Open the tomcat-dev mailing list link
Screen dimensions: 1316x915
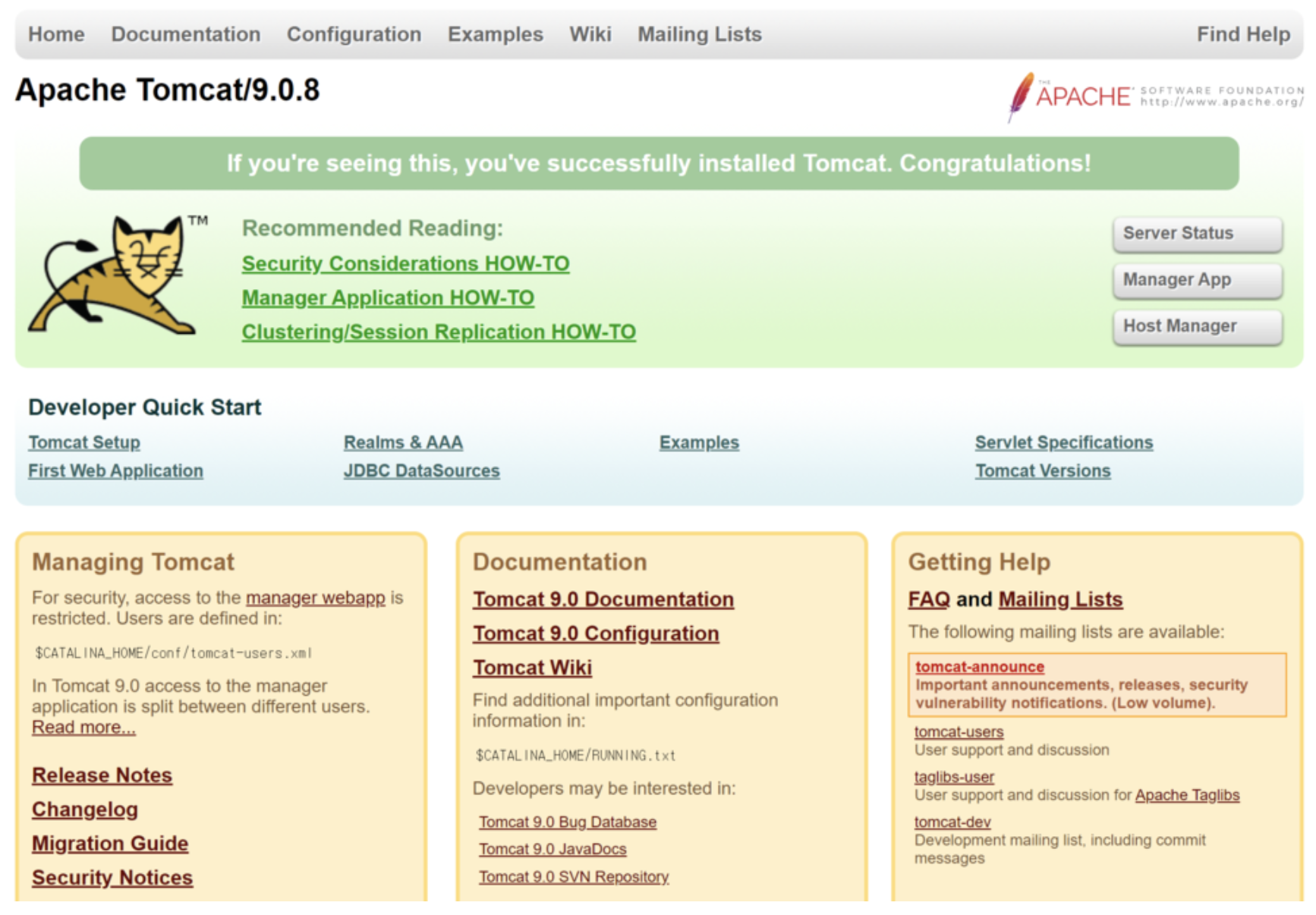952,822
